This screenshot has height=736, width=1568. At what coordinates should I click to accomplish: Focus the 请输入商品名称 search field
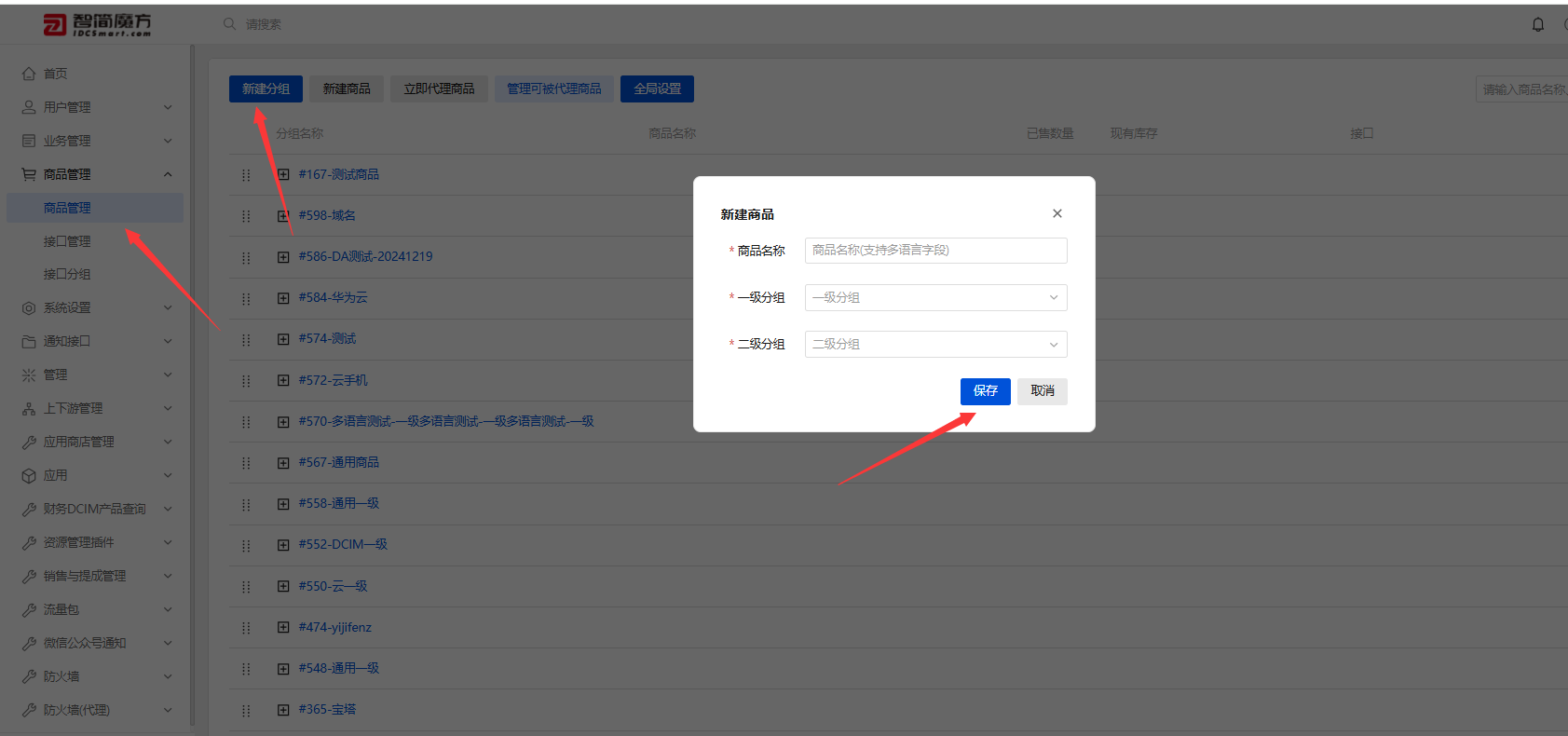click(x=1522, y=89)
